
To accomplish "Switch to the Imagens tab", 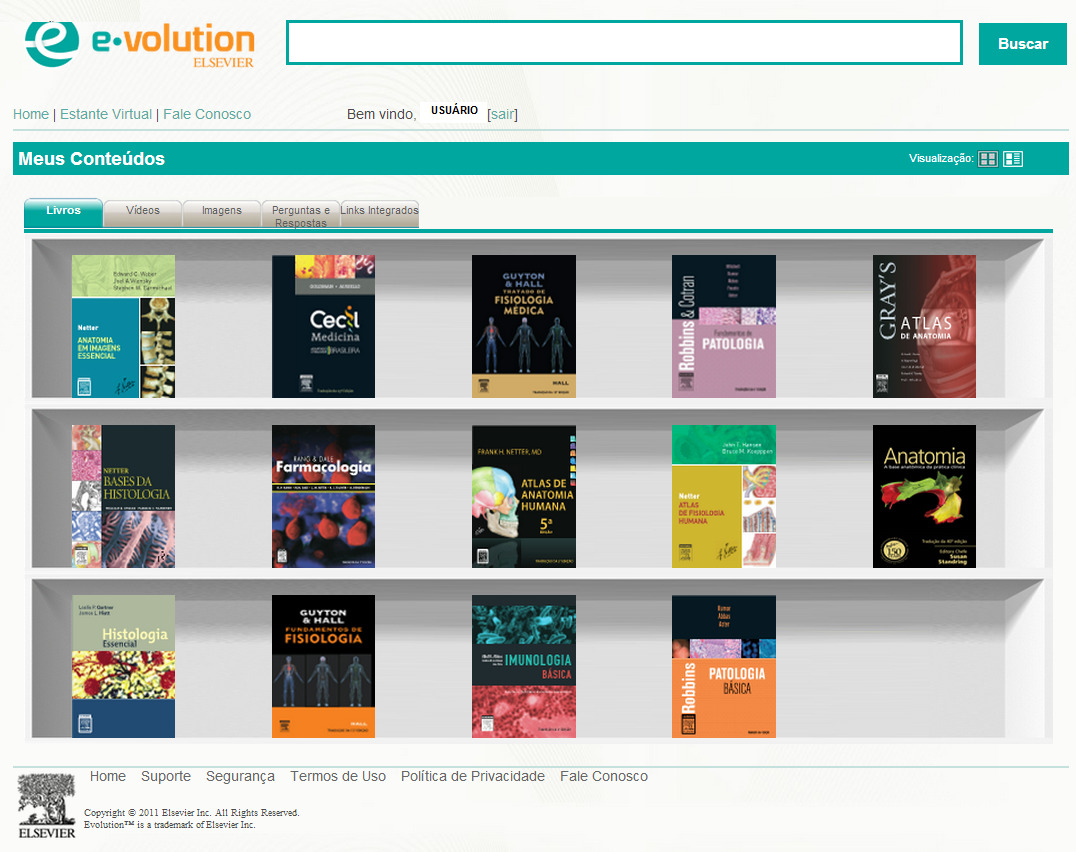I will (221, 211).
